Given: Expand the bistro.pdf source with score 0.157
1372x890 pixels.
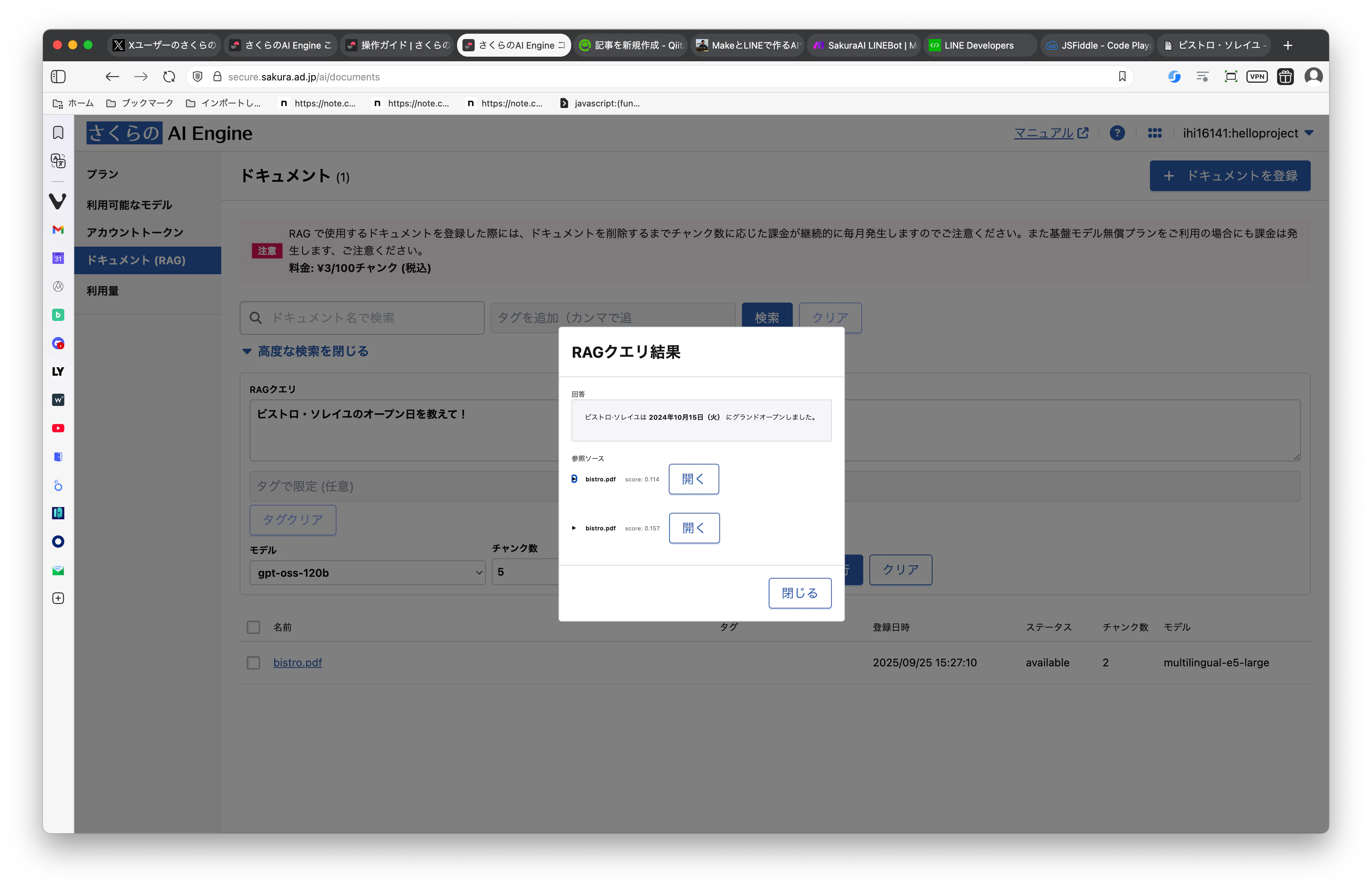Looking at the screenshot, I should [574, 528].
